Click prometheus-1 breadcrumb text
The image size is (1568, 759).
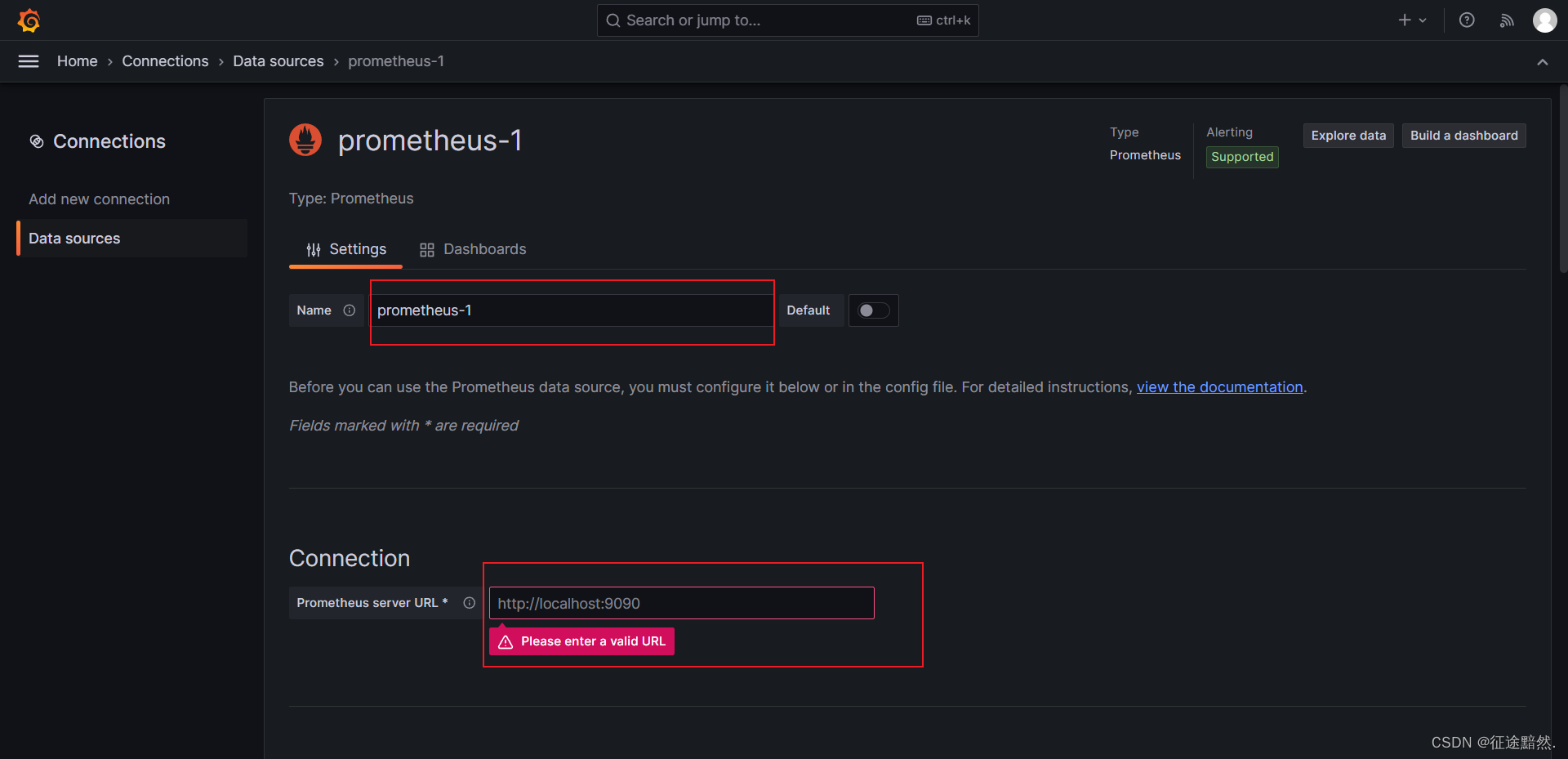pyautogui.click(x=396, y=61)
